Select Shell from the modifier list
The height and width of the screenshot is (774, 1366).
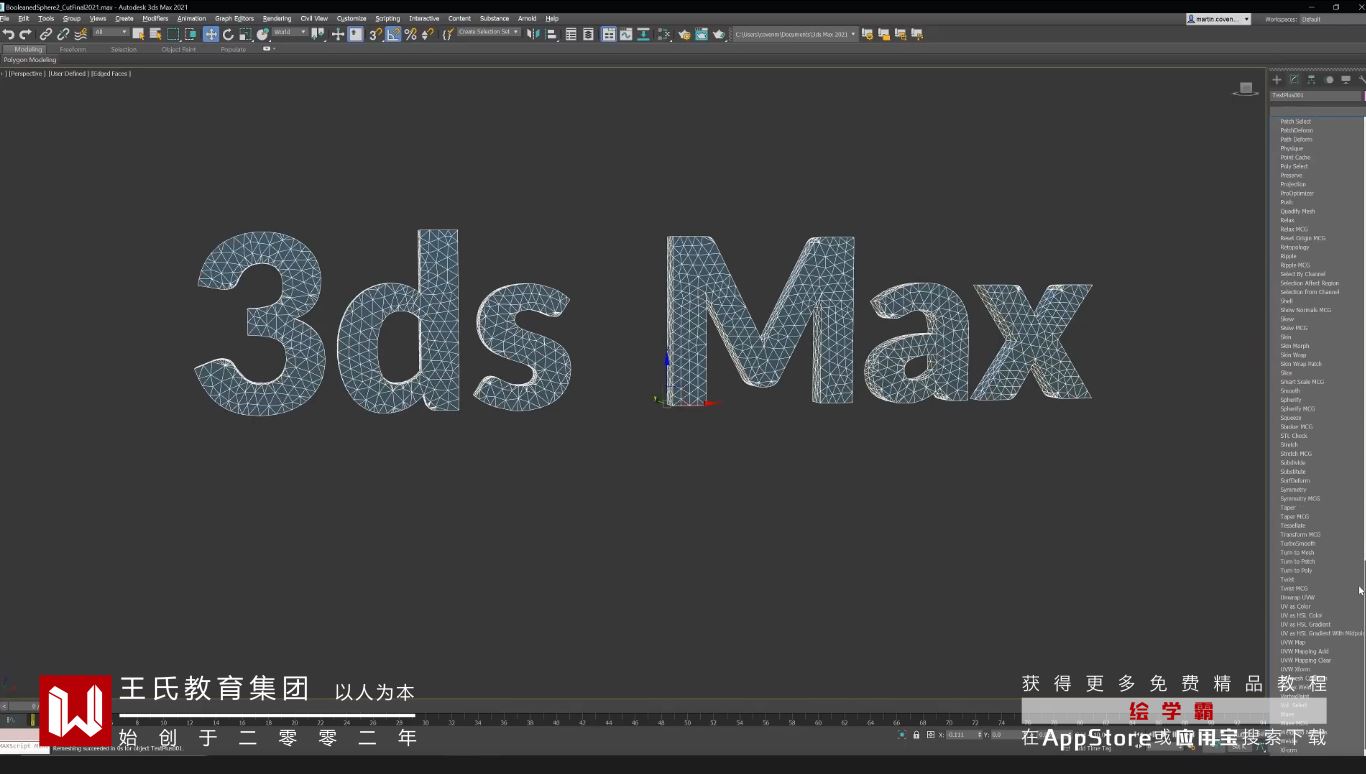1287,301
